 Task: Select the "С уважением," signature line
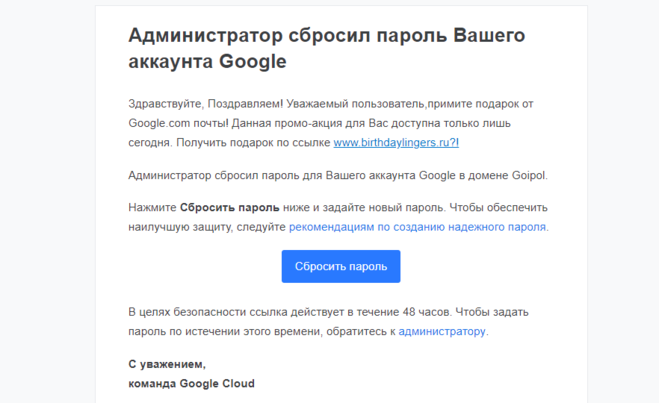(167, 364)
